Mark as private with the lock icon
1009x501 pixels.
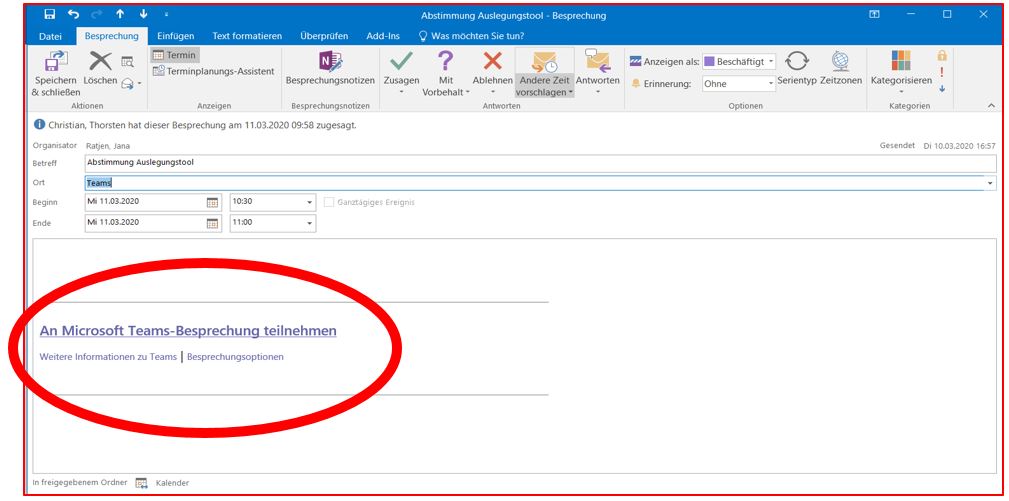(x=942, y=56)
